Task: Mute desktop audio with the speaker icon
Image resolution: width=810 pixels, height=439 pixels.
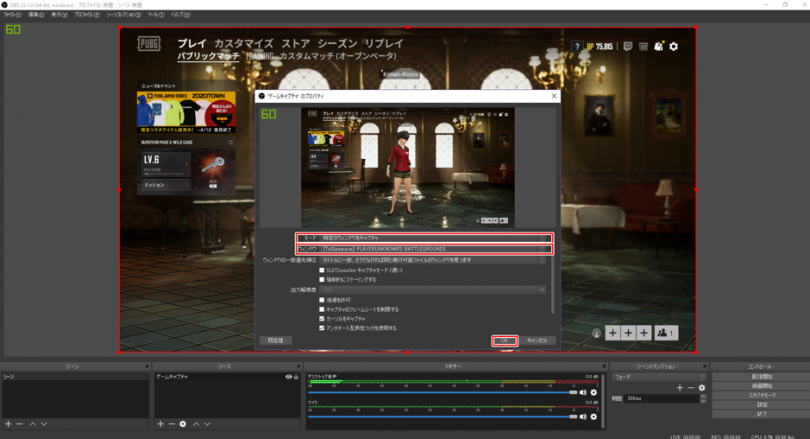Action: click(583, 393)
